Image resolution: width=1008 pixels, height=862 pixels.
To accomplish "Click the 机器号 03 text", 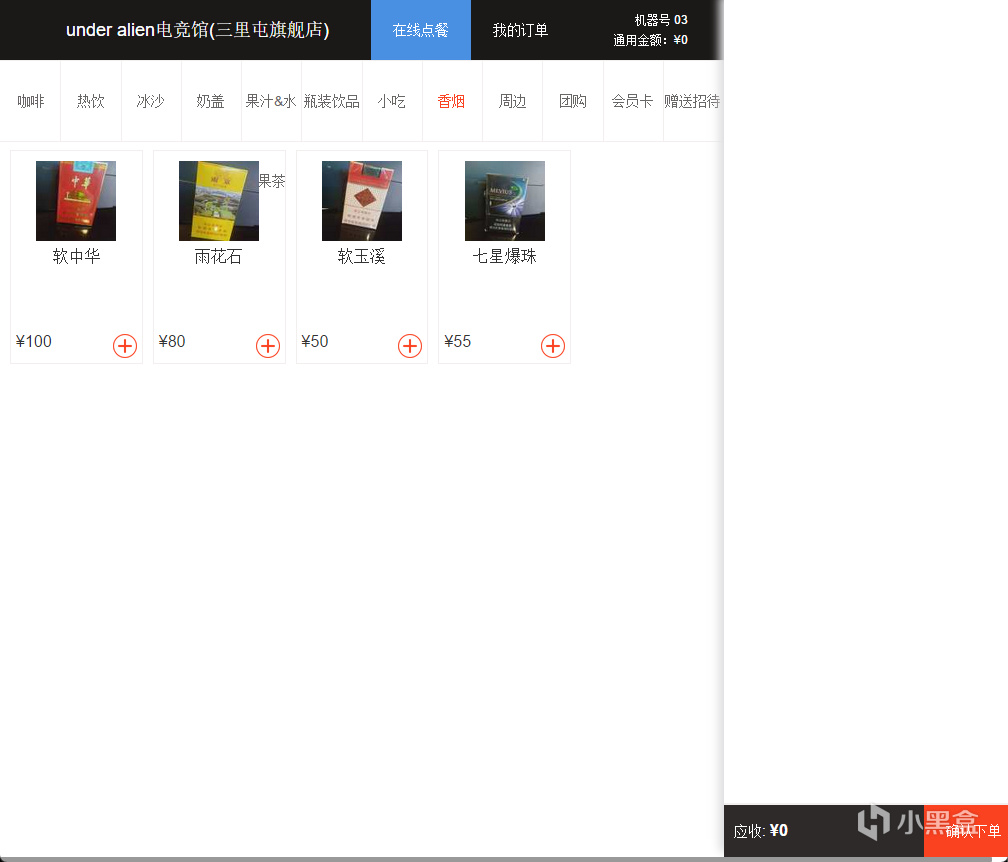I will (661, 20).
